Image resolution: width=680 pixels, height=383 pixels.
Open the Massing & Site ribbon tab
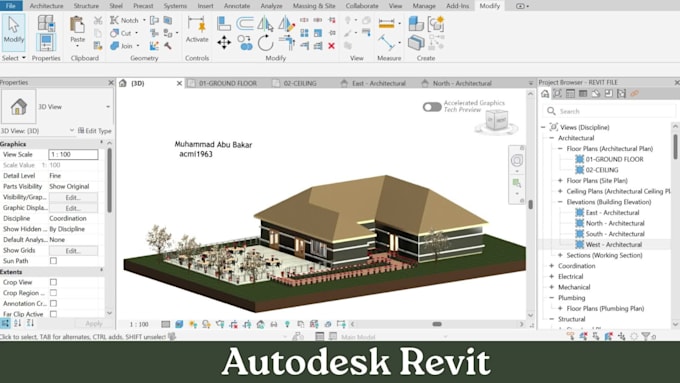[314, 6]
